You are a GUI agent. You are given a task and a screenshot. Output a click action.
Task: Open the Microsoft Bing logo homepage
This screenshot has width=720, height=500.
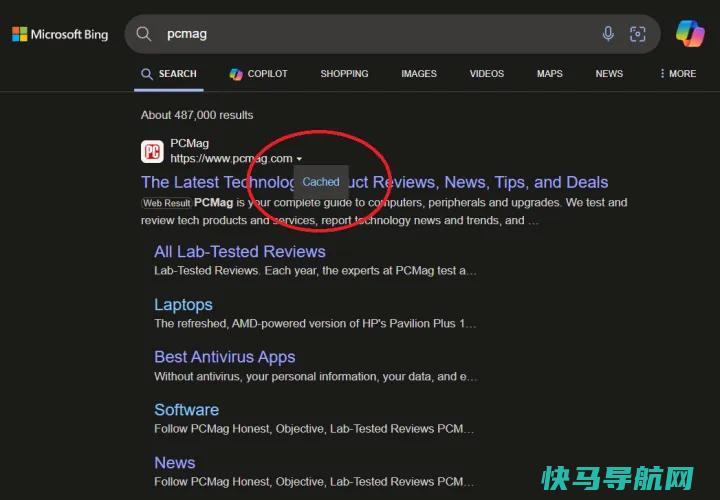tap(60, 34)
